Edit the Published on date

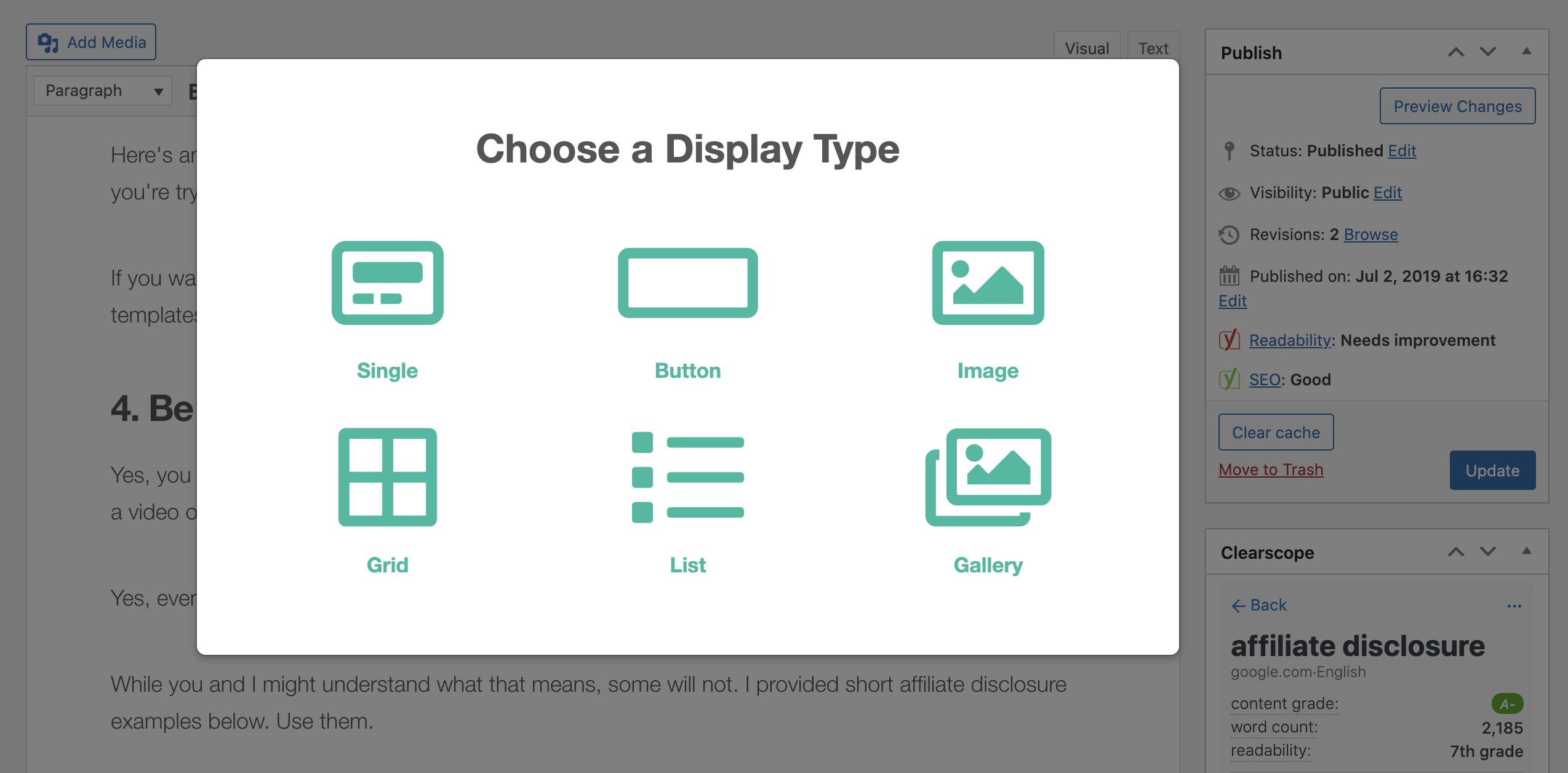click(x=1233, y=301)
